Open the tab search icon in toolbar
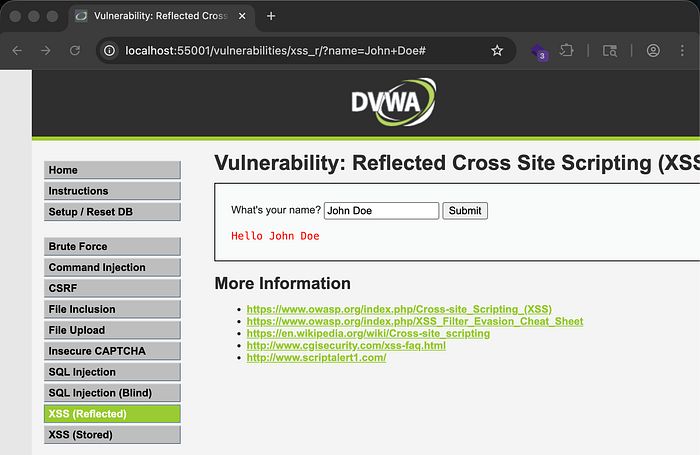The height and width of the screenshot is (455, 700). (610, 50)
